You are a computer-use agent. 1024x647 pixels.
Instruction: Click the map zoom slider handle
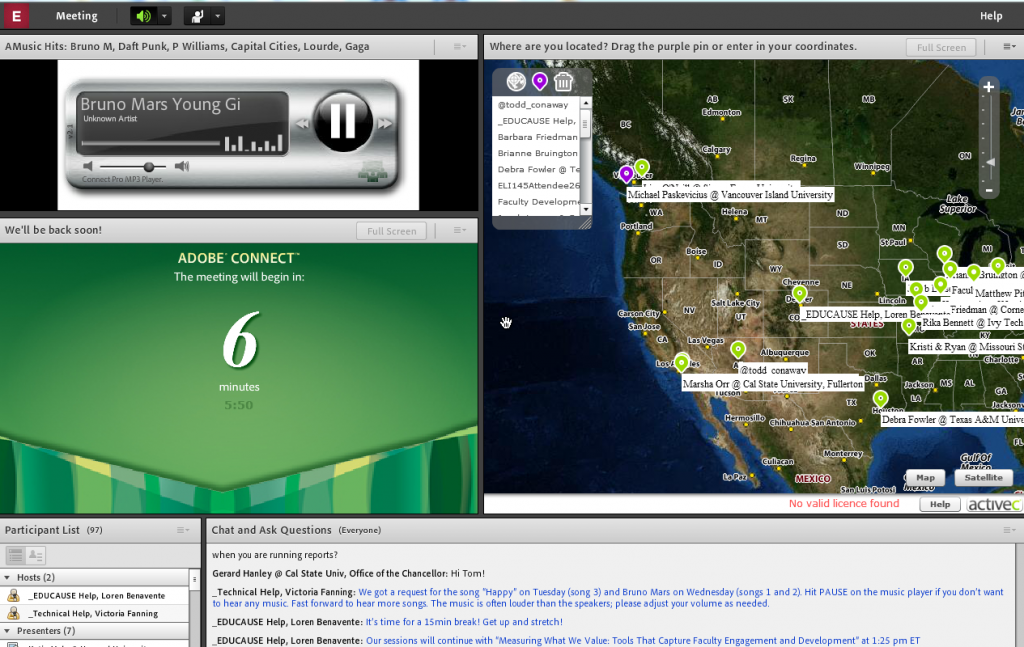991,162
